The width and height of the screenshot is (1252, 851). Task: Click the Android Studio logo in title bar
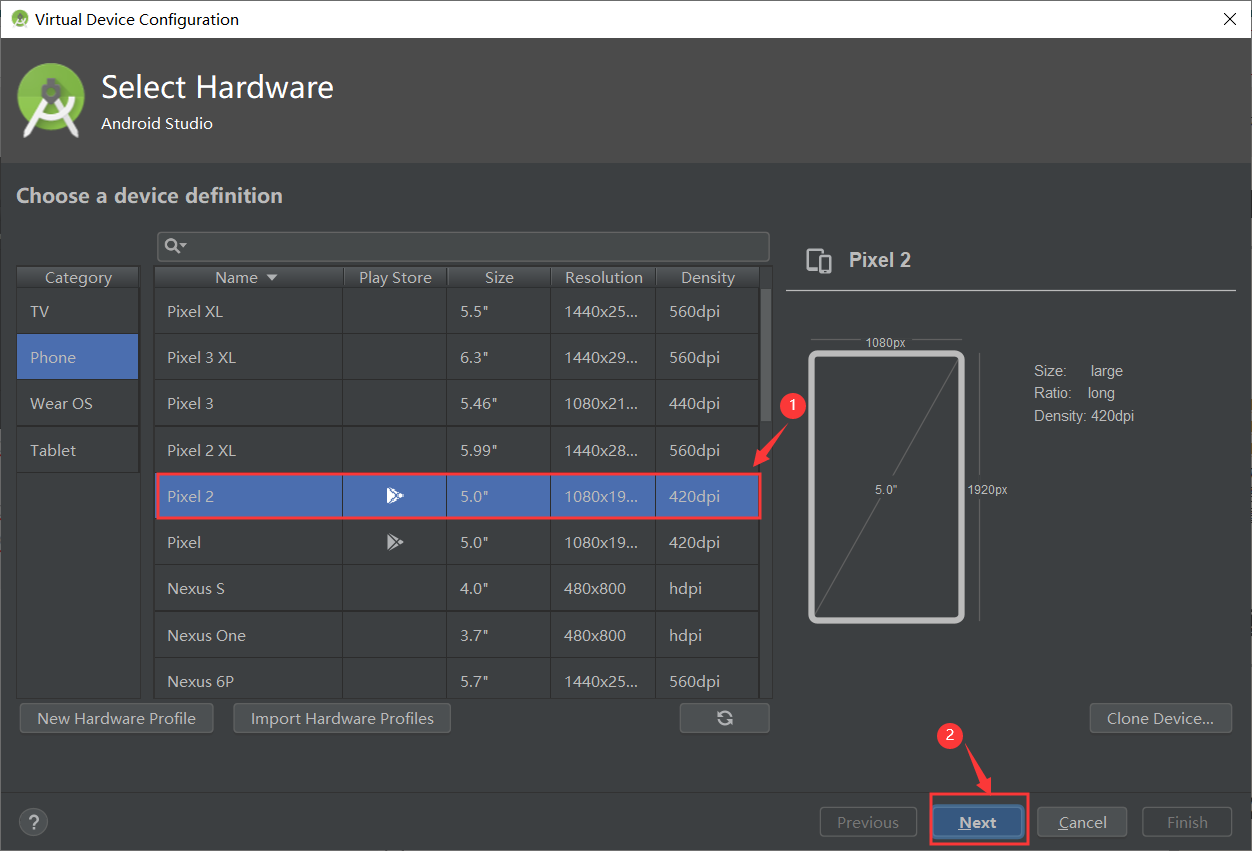point(20,18)
